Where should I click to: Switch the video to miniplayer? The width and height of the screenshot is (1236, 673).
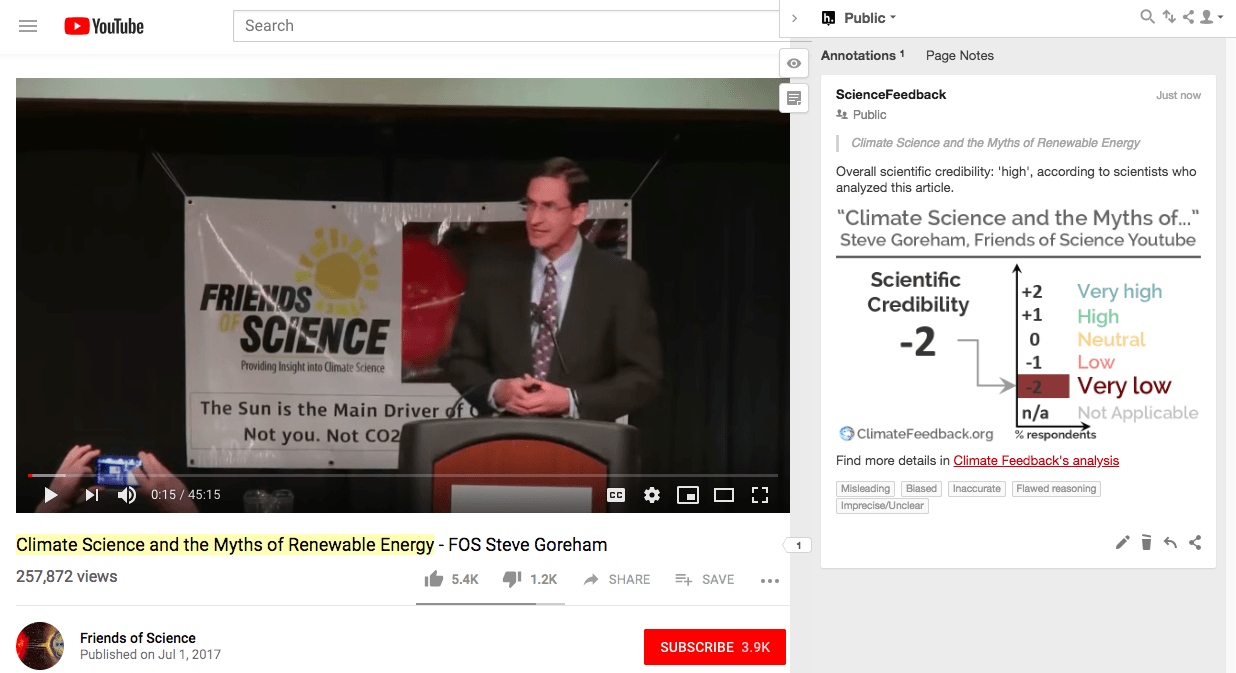pos(687,495)
